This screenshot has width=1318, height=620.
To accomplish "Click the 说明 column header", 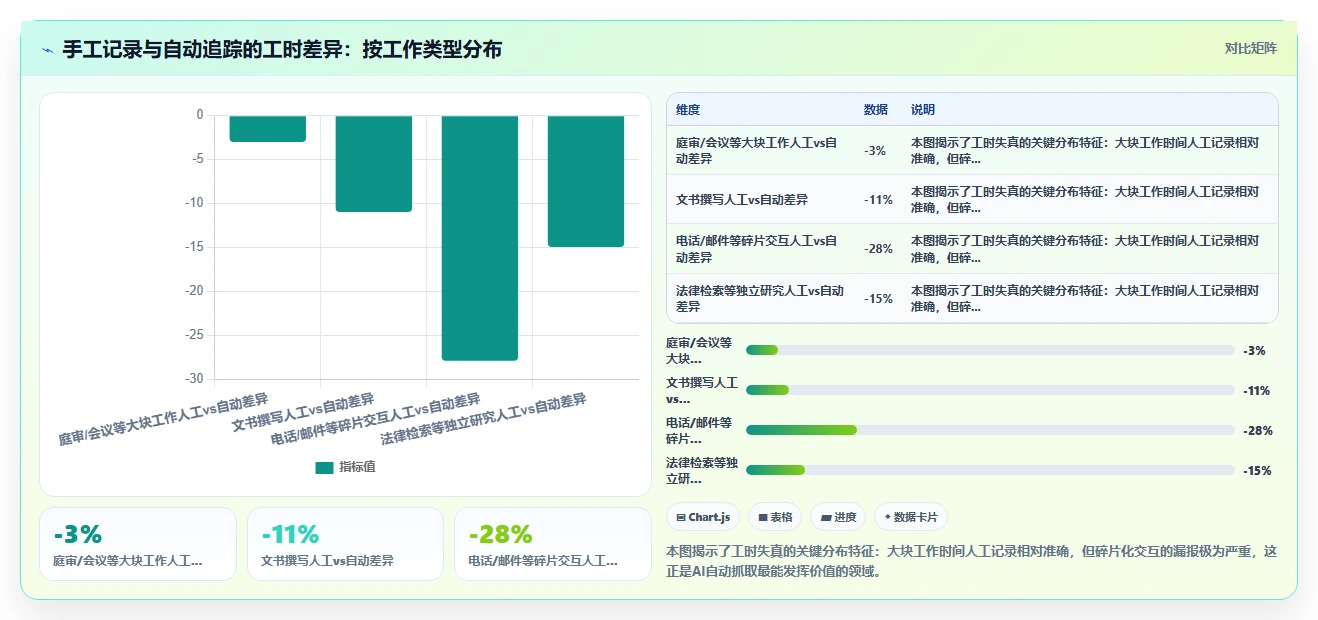I will [x=922, y=109].
